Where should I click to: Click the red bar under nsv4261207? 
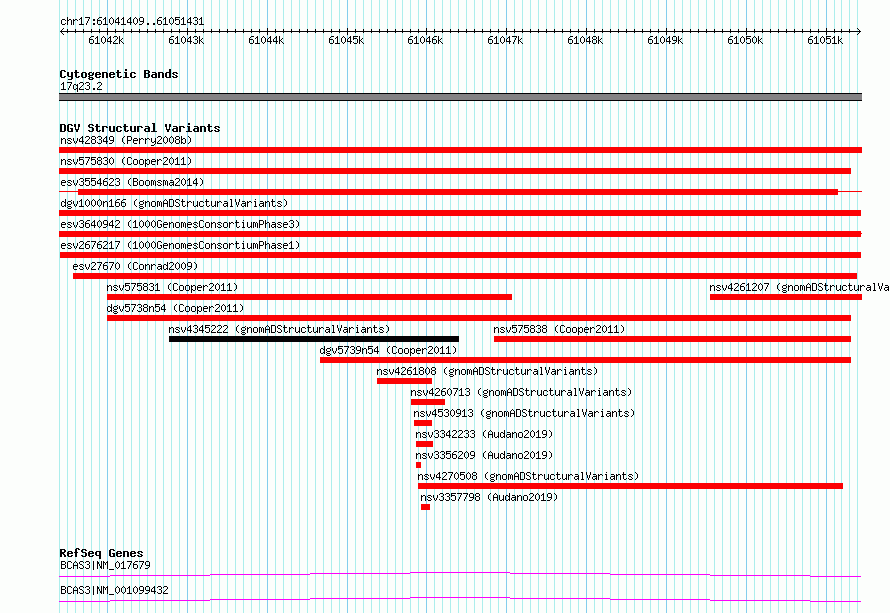point(786,297)
